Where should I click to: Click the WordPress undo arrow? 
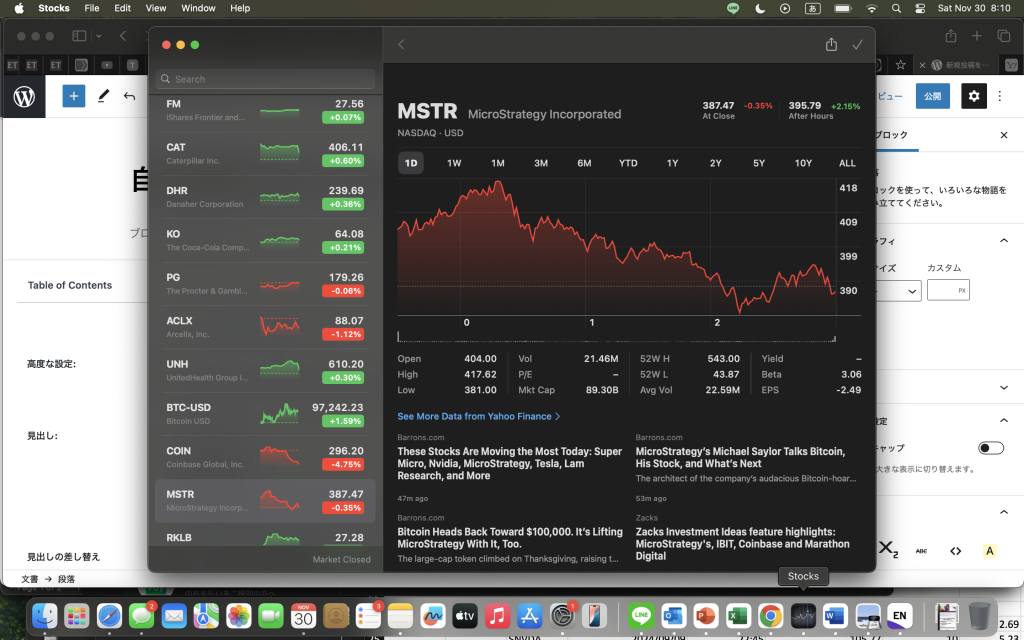(x=129, y=96)
